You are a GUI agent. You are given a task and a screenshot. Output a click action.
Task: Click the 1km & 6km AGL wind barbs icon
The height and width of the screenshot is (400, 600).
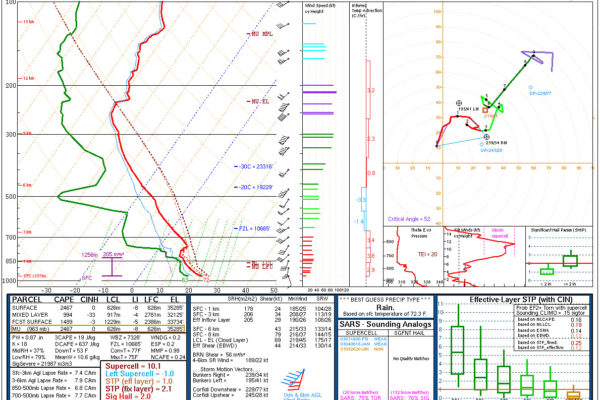point(294,379)
